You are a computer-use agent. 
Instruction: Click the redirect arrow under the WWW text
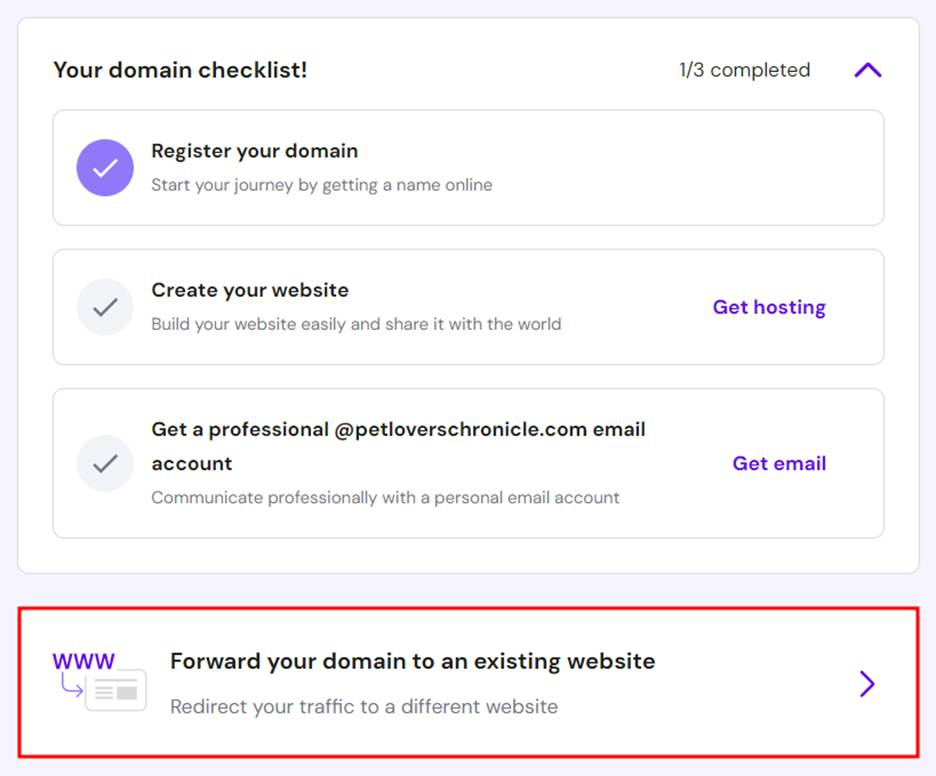72,685
